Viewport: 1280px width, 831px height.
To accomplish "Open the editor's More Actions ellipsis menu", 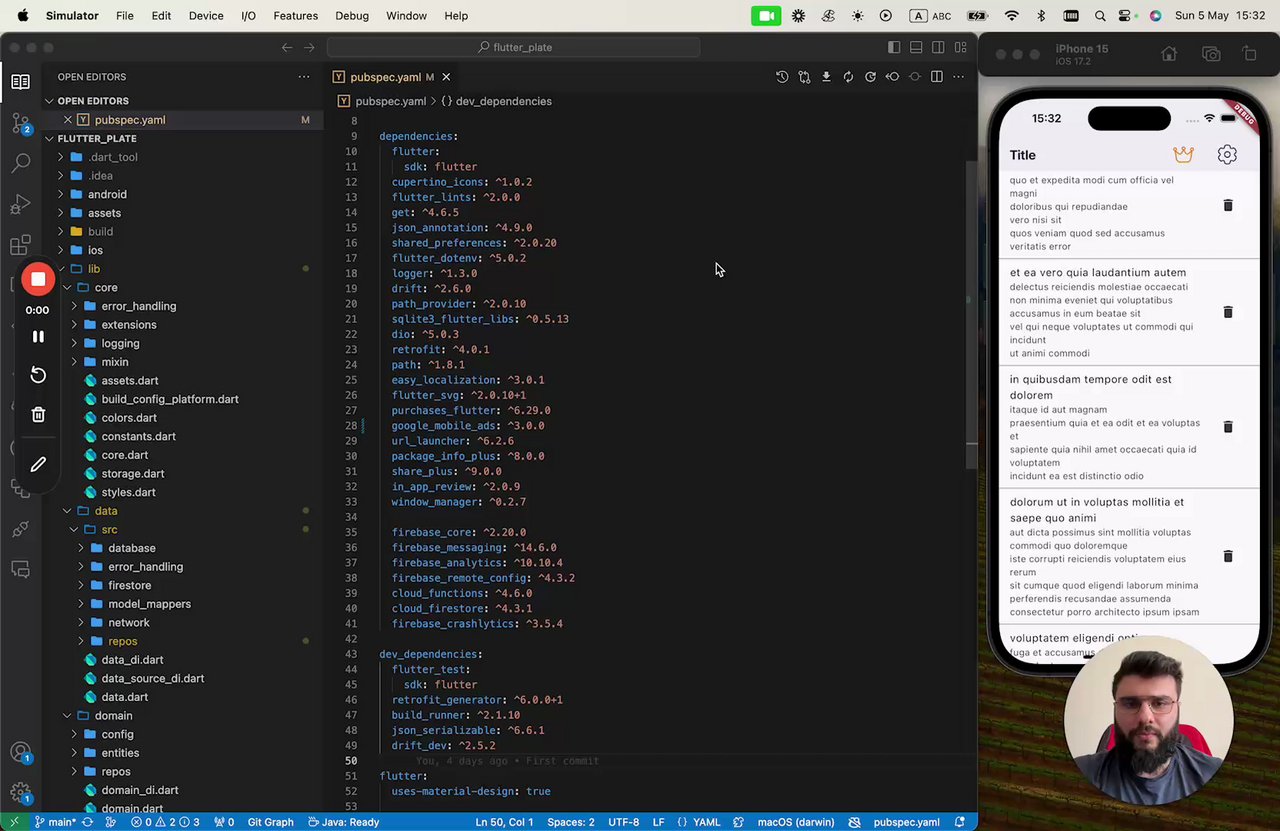I will coord(958,77).
